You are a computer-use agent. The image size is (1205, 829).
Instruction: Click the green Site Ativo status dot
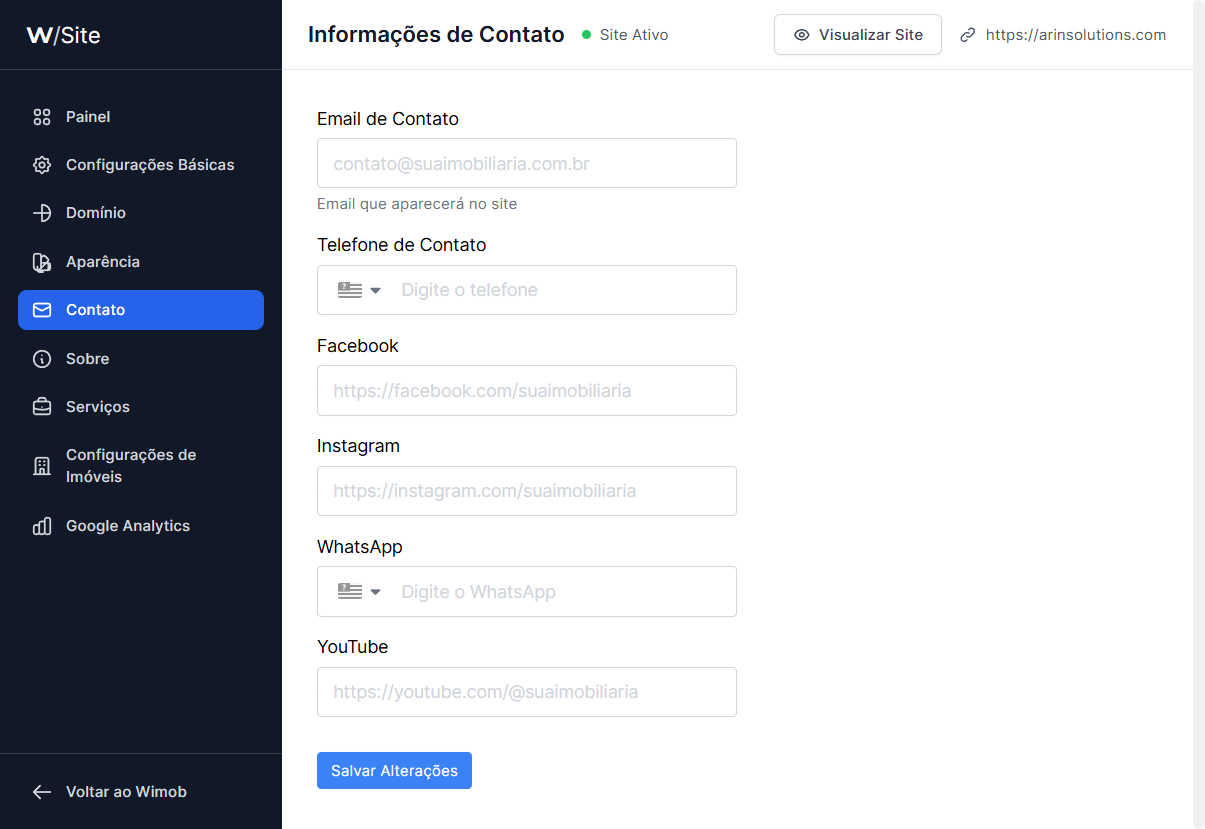[587, 35]
